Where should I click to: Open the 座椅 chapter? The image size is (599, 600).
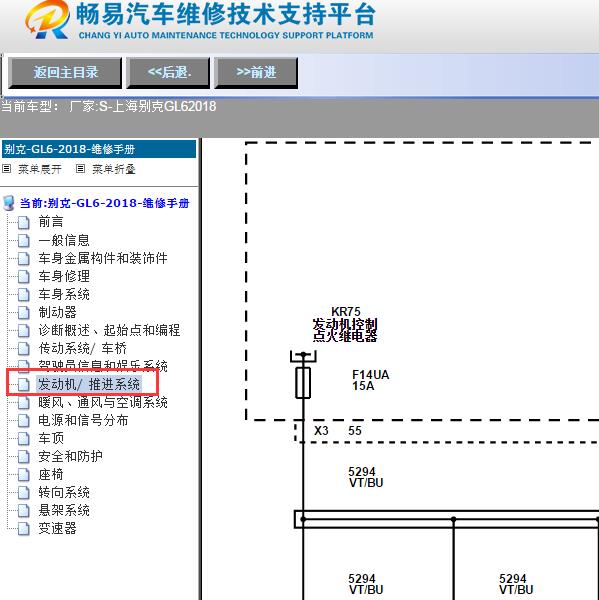point(51,474)
